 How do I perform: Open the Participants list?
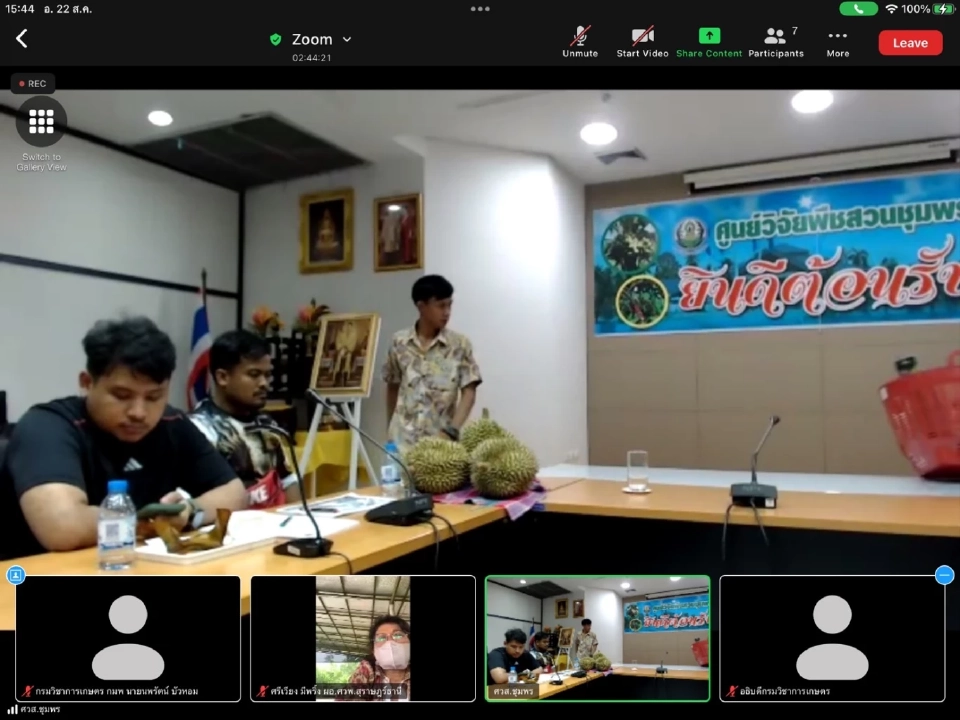coord(775,42)
